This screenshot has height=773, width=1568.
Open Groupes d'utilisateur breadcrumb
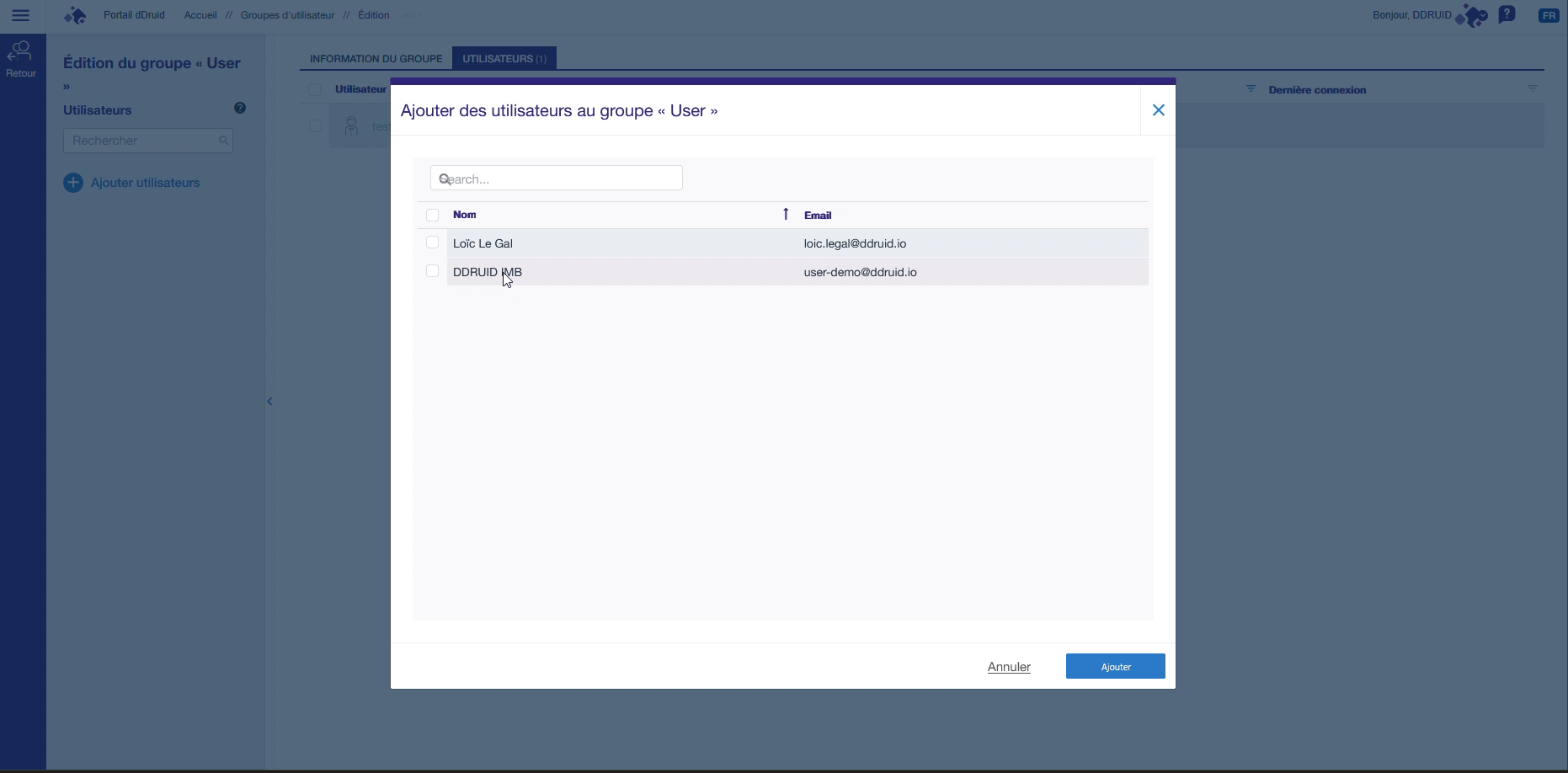pos(287,15)
